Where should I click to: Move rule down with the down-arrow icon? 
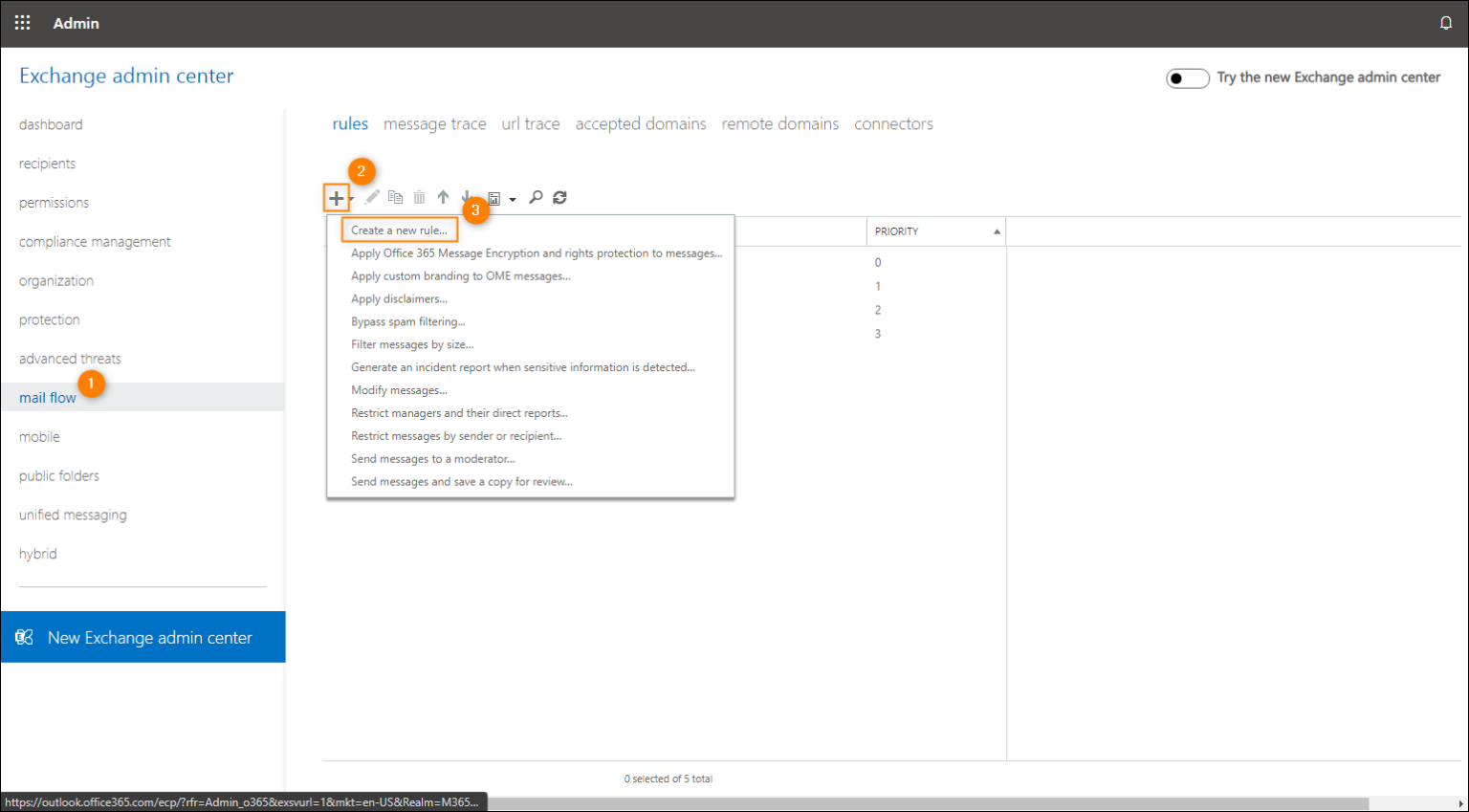(x=466, y=197)
